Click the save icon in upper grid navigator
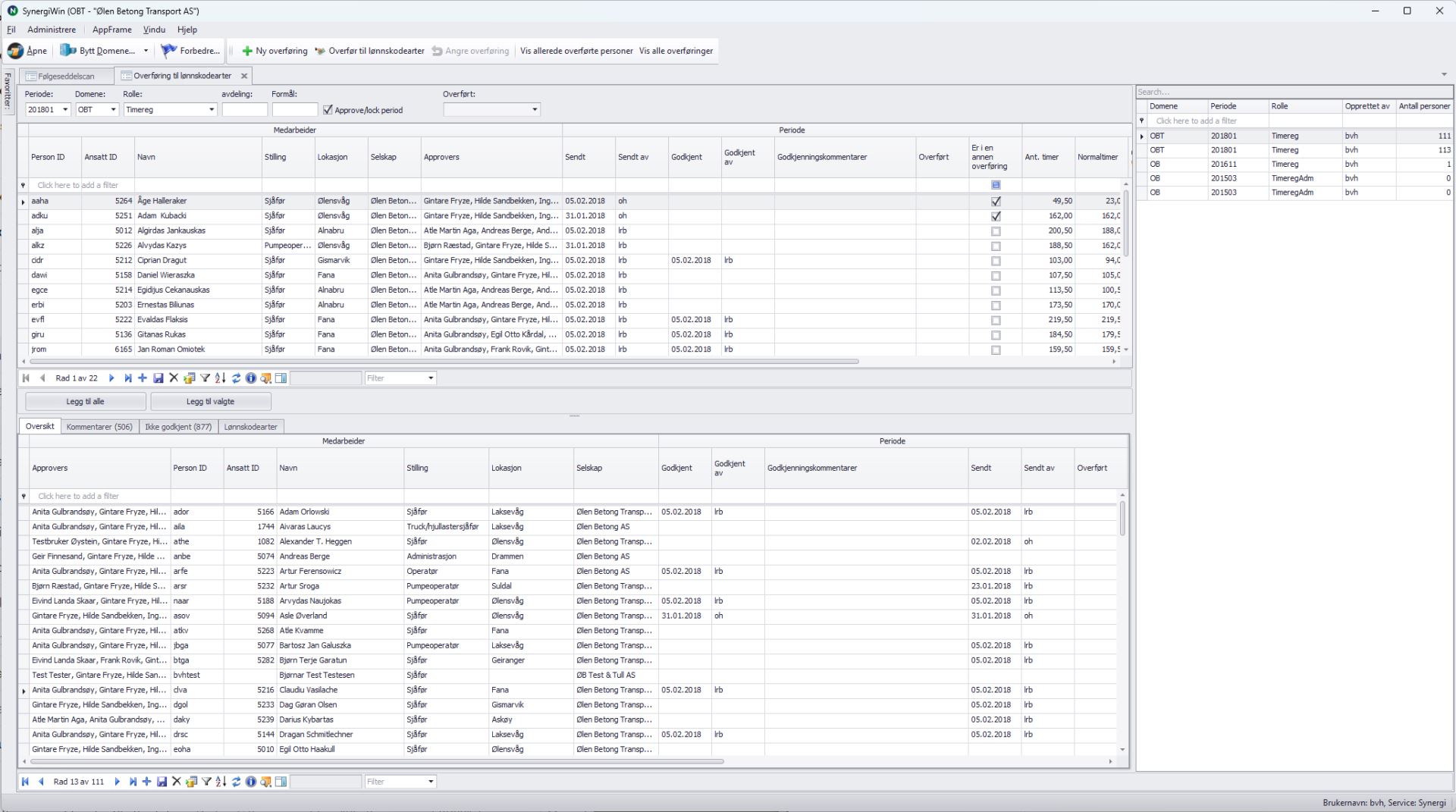 coord(158,378)
